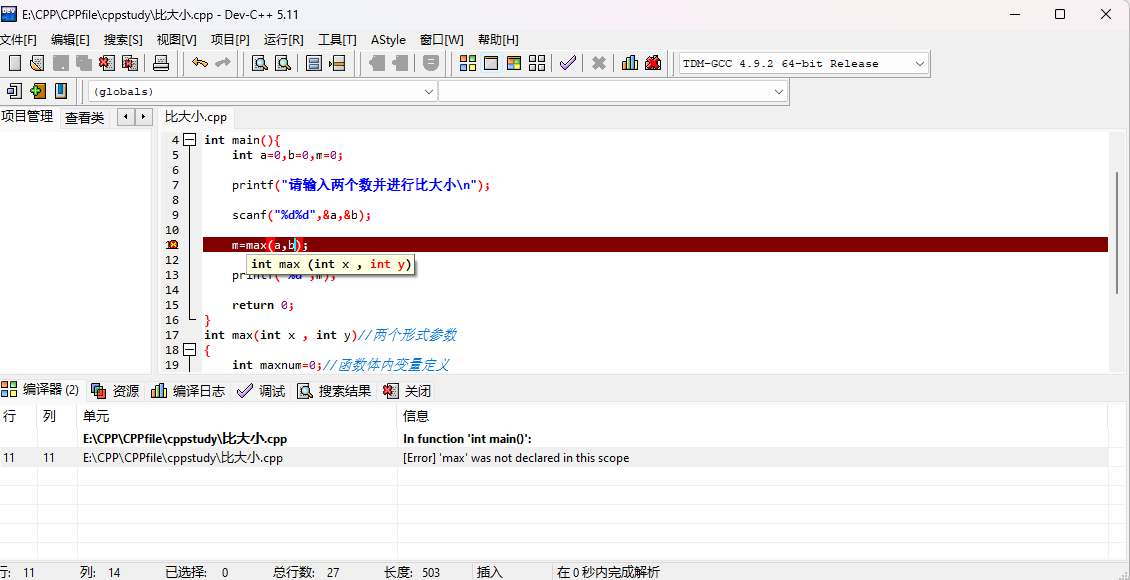The width and height of the screenshot is (1130, 580).
Task: Collapse the main function fold at line 4
Action: click(189, 140)
